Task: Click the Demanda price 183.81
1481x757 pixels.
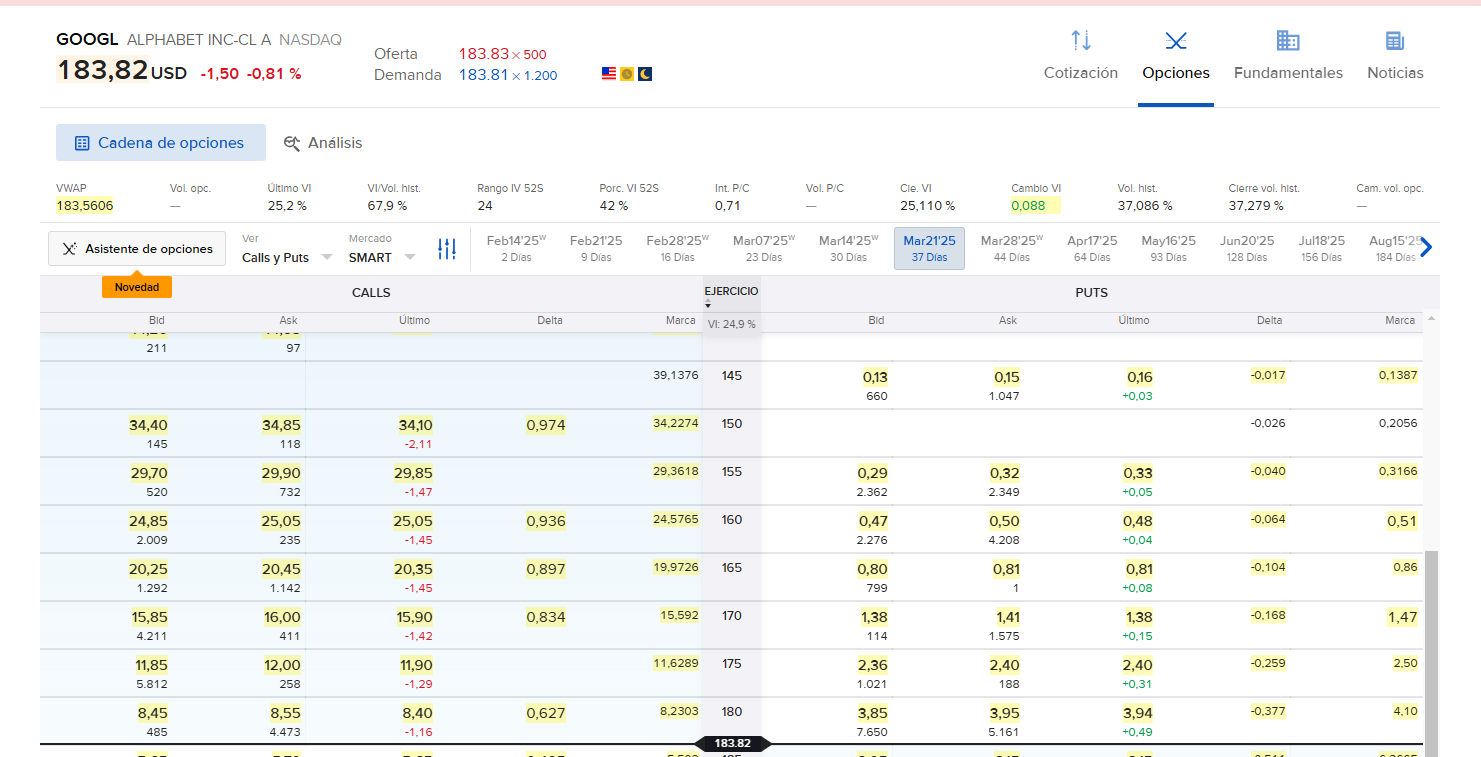Action: (484, 75)
